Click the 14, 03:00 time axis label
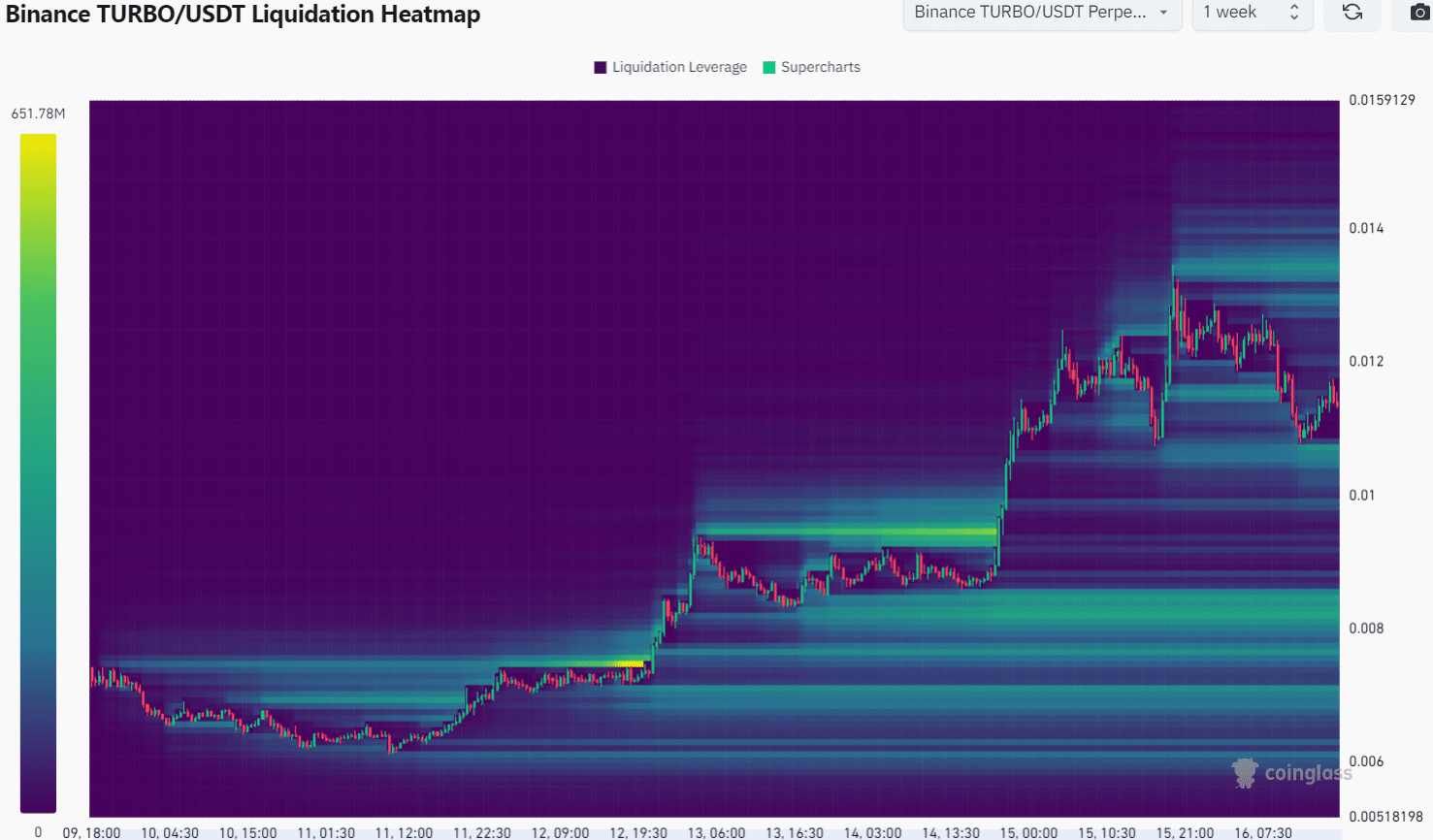The image size is (1433, 840). point(872,832)
